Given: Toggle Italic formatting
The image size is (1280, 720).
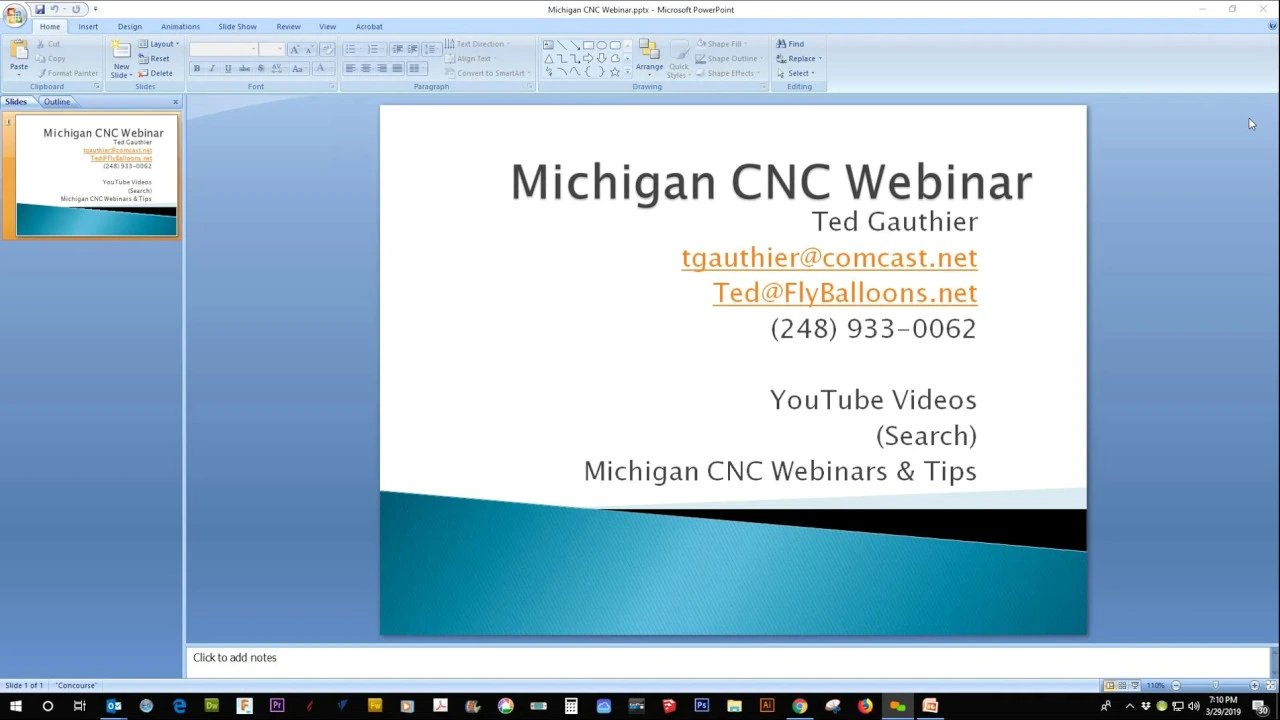Looking at the screenshot, I should tap(212, 68).
